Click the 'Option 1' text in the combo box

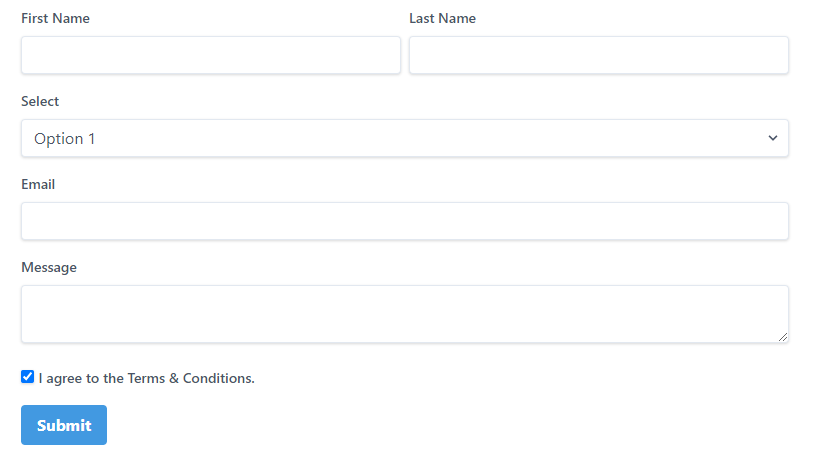point(65,139)
